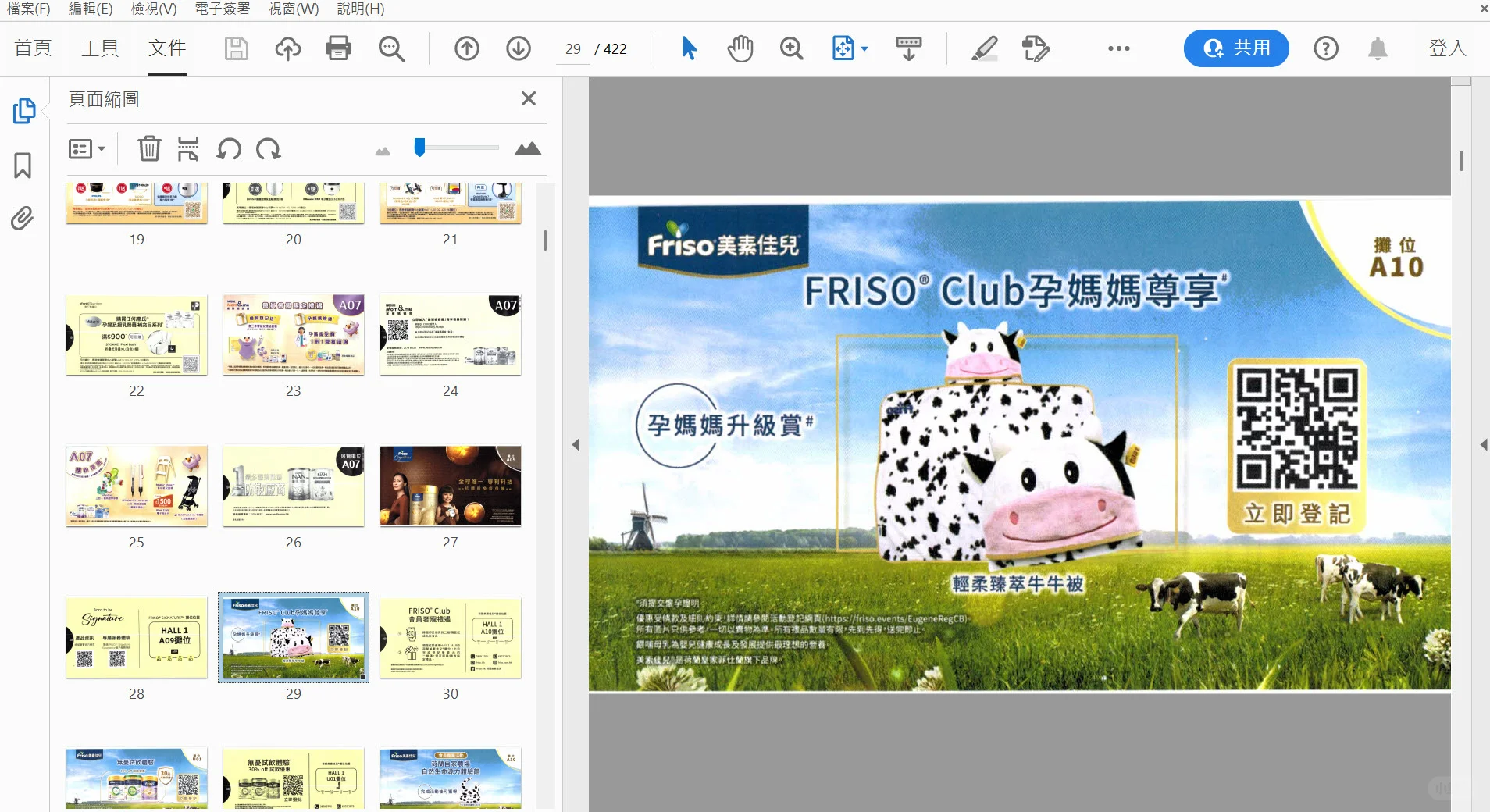Click the page label '20' under thumbnail
The image size is (1490, 812).
294,240
